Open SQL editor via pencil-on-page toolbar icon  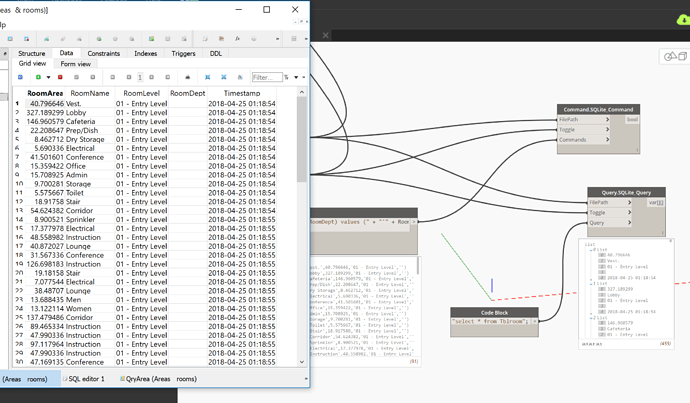(205, 39)
